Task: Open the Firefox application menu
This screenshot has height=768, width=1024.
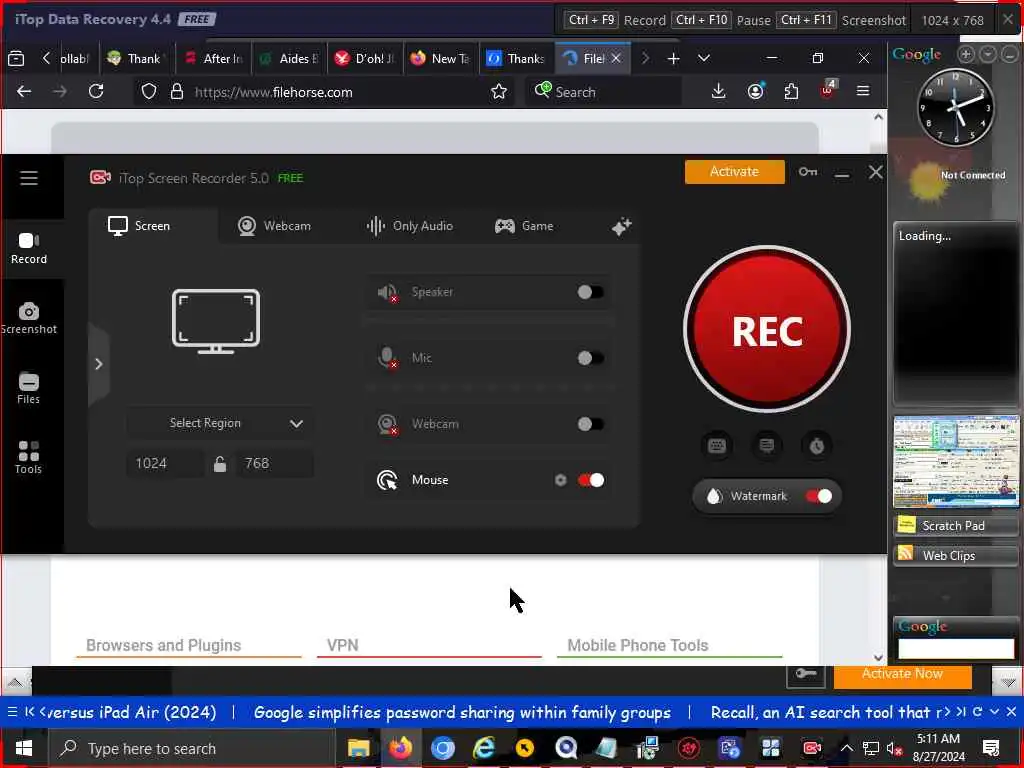Action: (x=863, y=91)
